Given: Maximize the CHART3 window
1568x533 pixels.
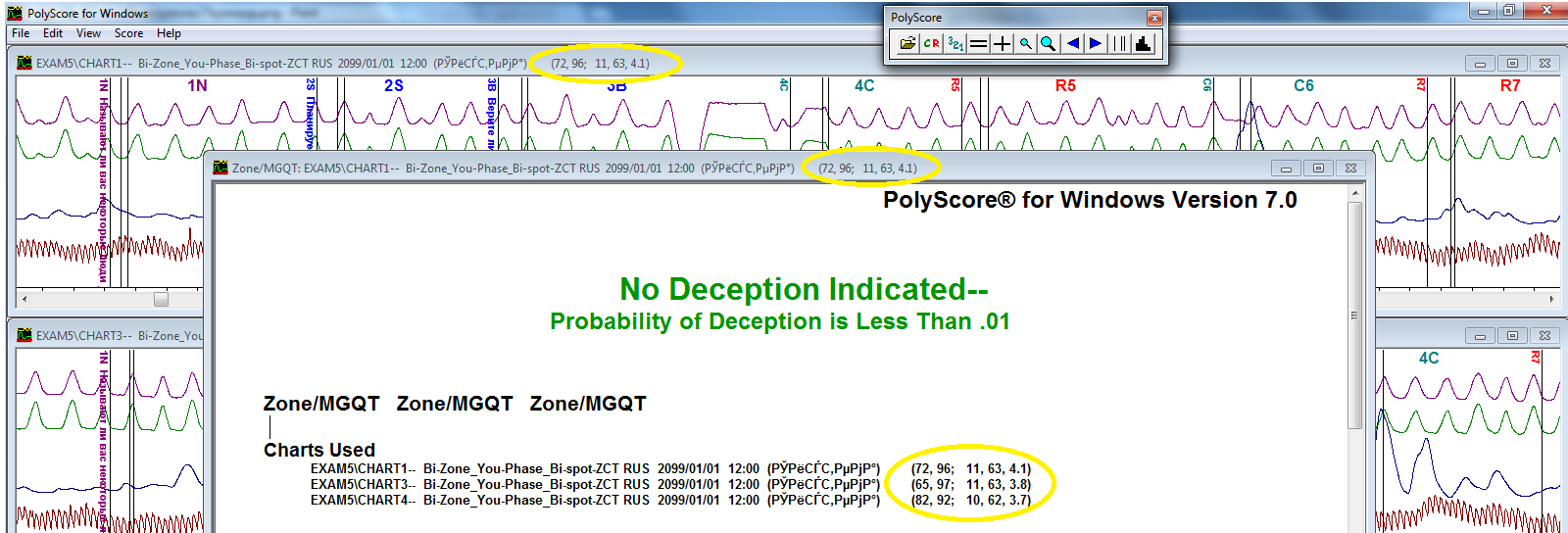Looking at the screenshot, I should tap(1512, 336).
